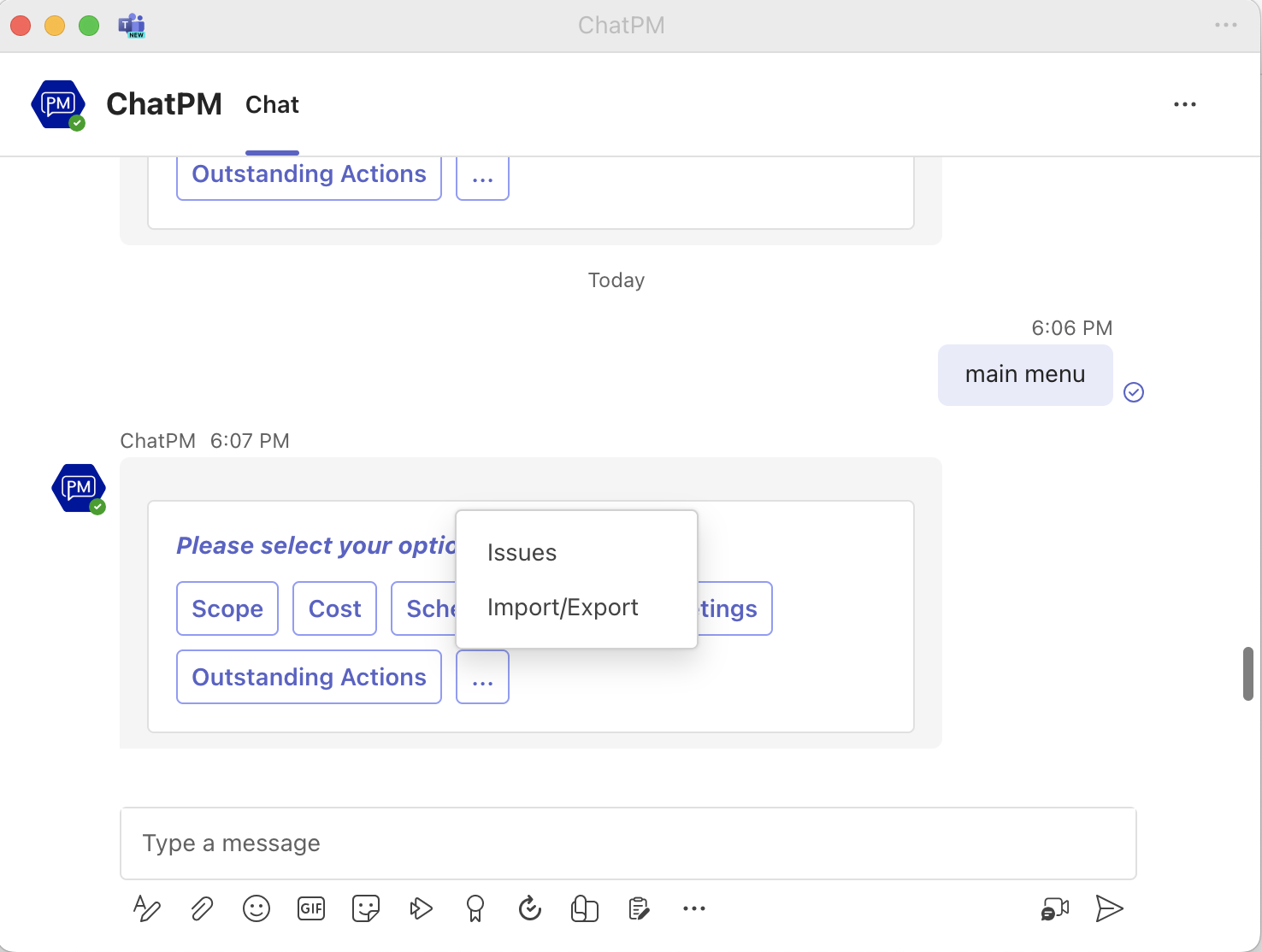Screen dimensions: 1262x952
Task: Open the clipboard with pencil icon
Action: [x=639, y=908]
